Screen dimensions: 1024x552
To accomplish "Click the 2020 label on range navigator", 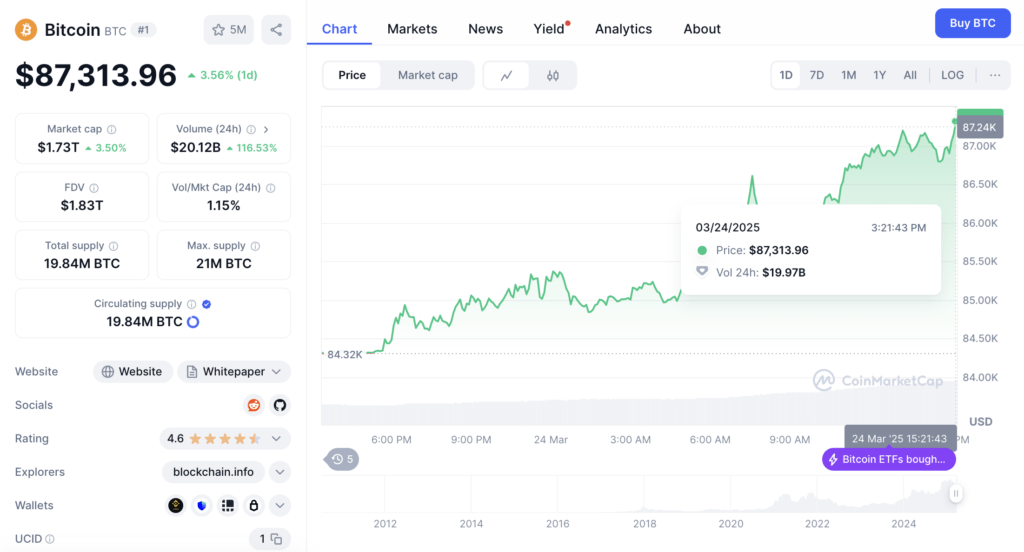I will pyautogui.click(x=731, y=523).
